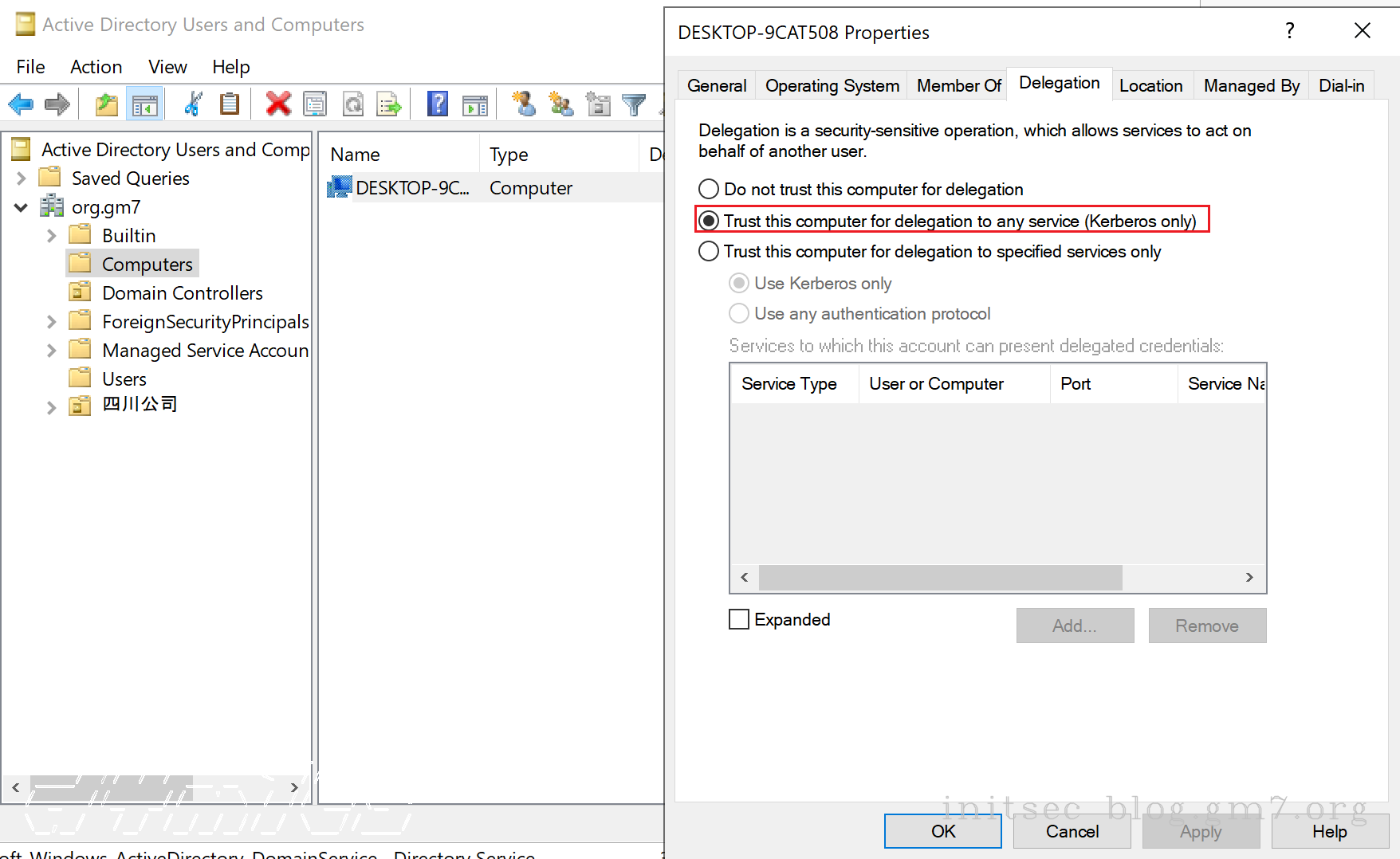
Task: Expand the Builtin tree node
Action: 51,236
